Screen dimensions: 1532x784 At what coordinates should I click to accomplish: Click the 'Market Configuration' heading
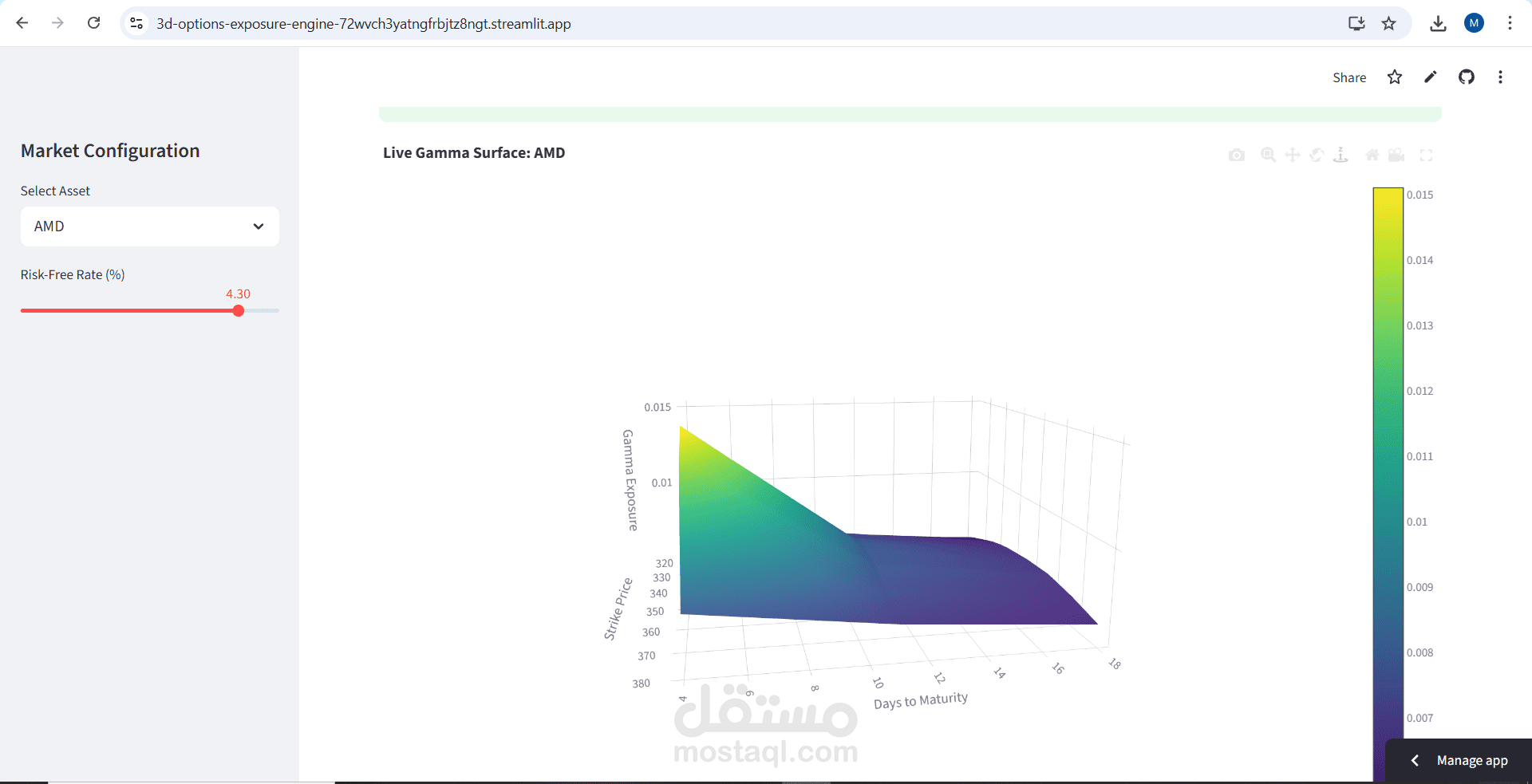click(110, 151)
